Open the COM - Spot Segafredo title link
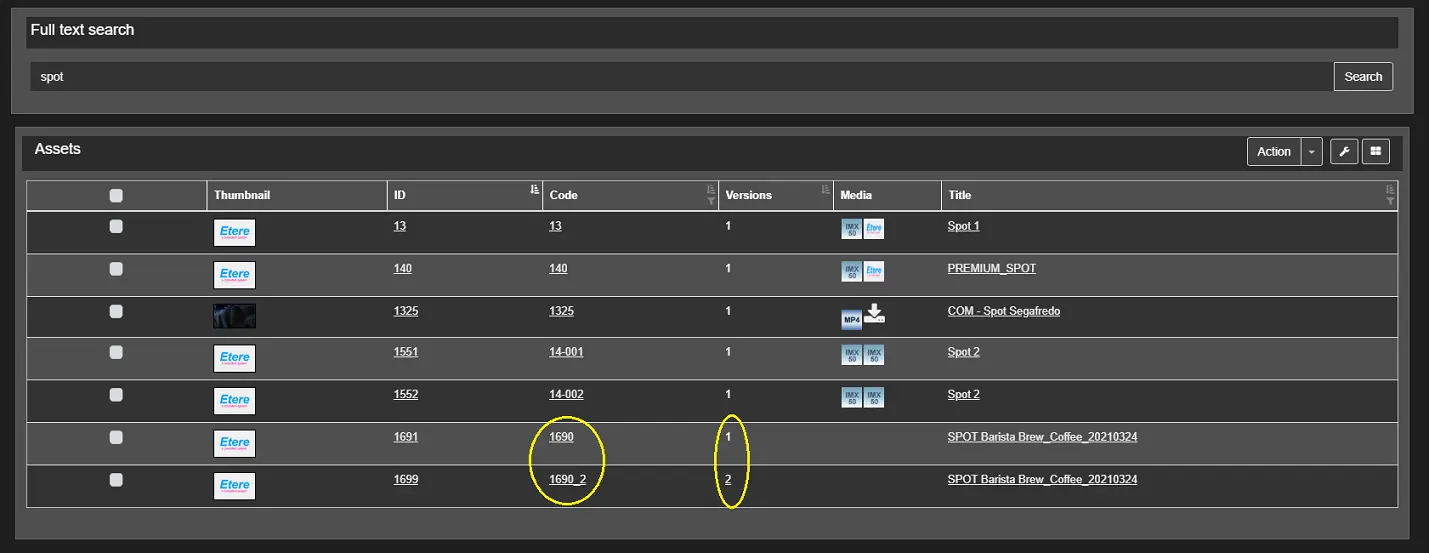The image size is (1429, 553). (1003, 311)
